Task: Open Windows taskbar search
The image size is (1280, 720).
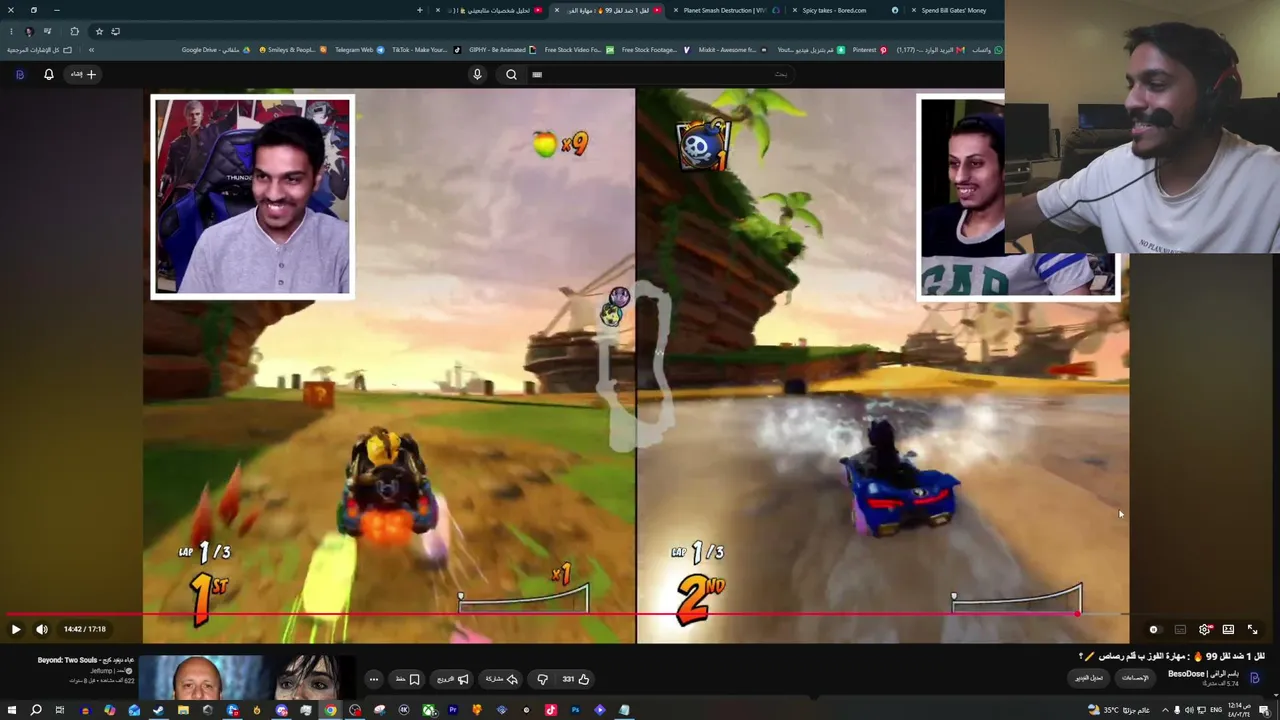Action: point(36,710)
